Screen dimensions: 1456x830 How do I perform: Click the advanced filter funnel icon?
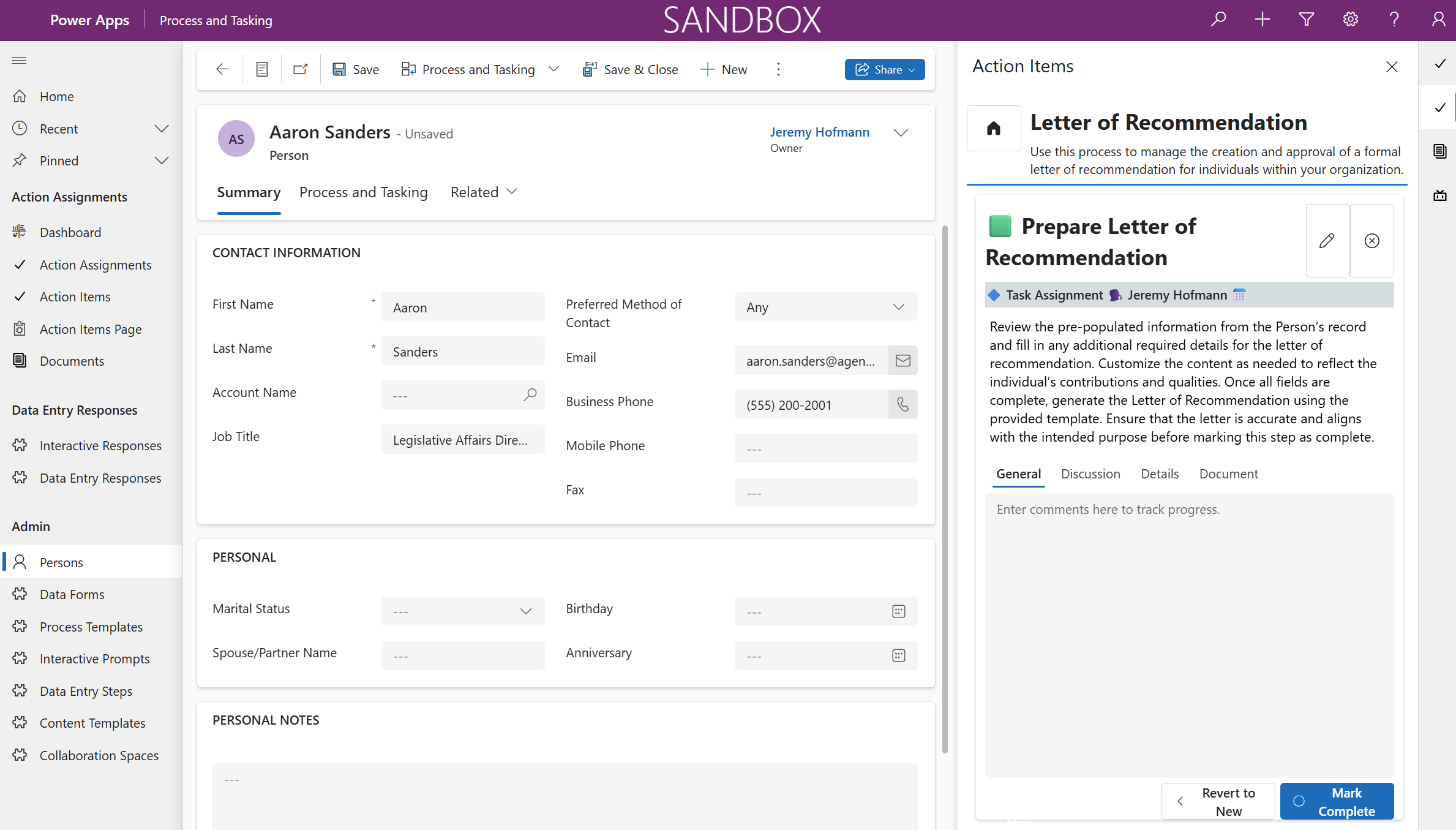click(1306, 20)
